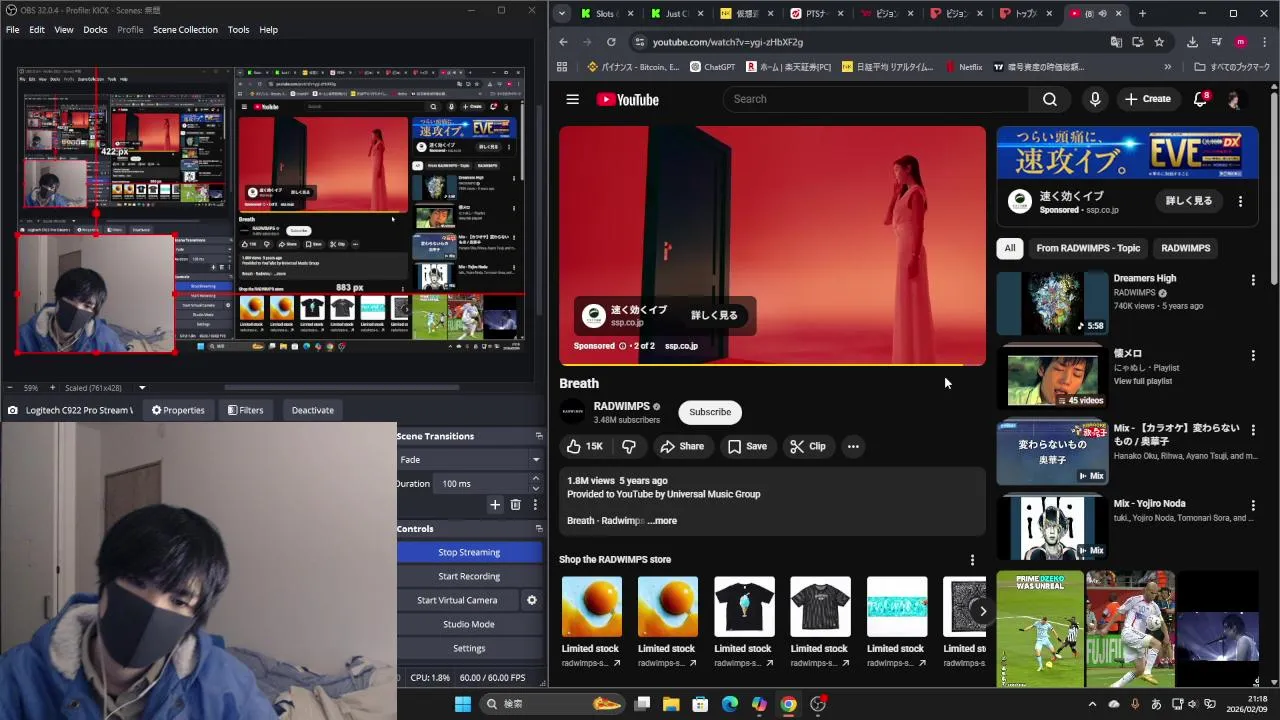1280x720 pixels.
Task: Open the preview scaling dropdown arrow
Action: (x=142, y=388)
